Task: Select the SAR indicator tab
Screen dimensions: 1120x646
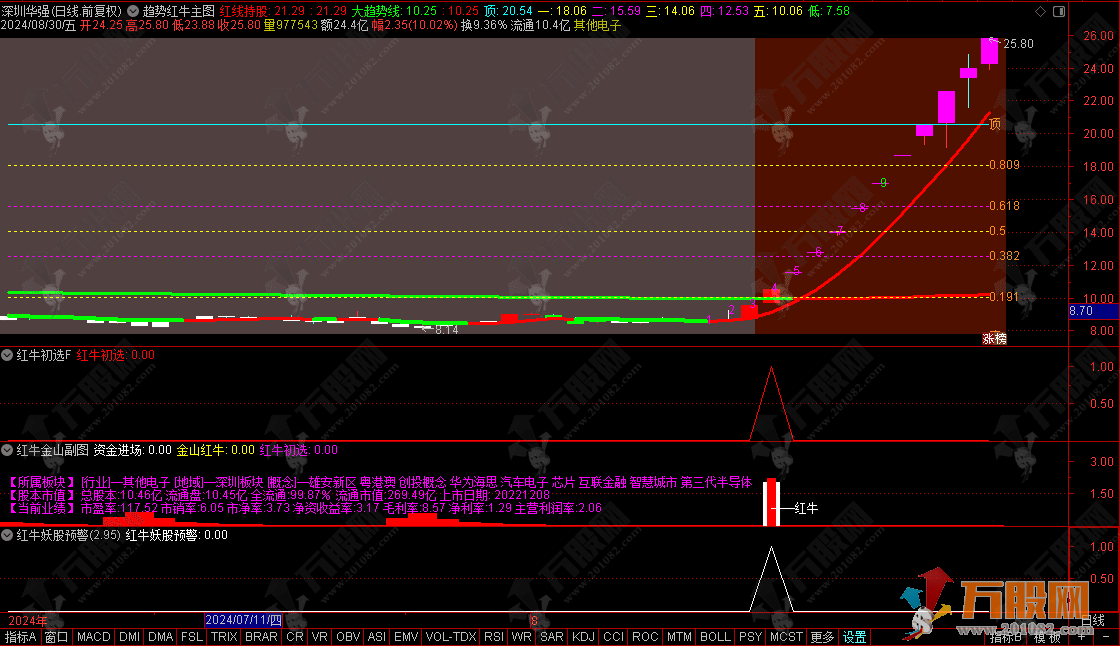Action: click(x=551, y=637)
